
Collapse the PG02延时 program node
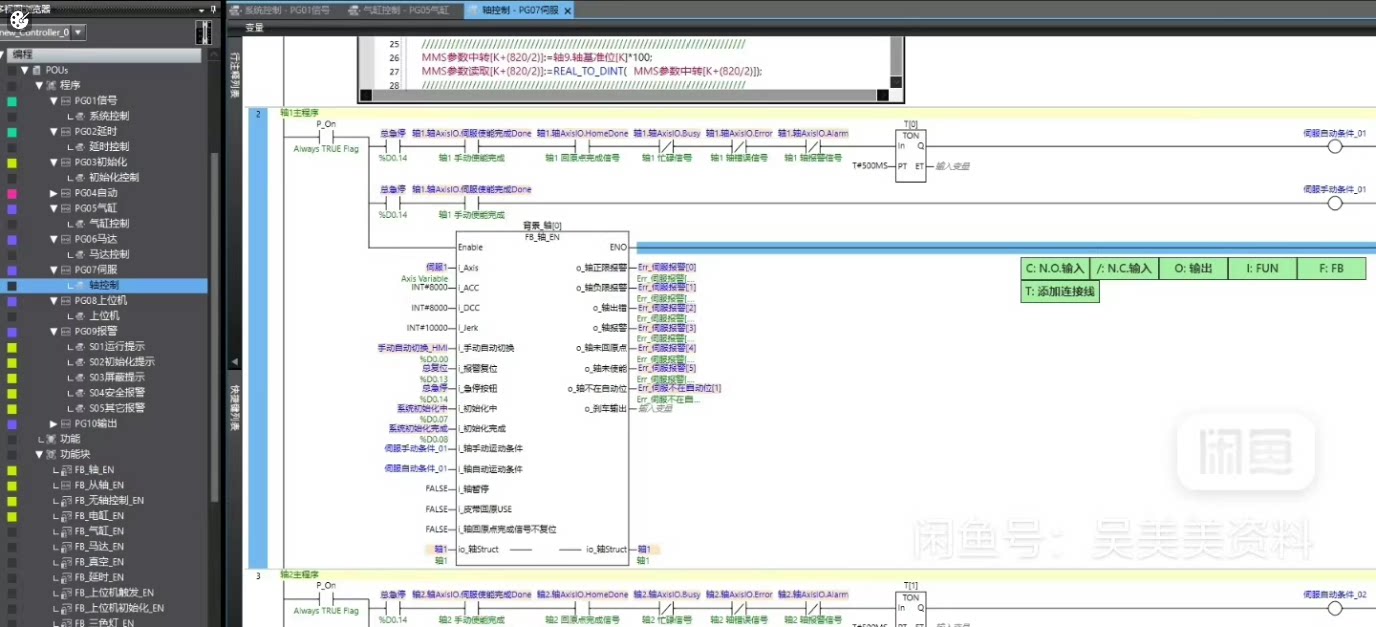point(54,131)
